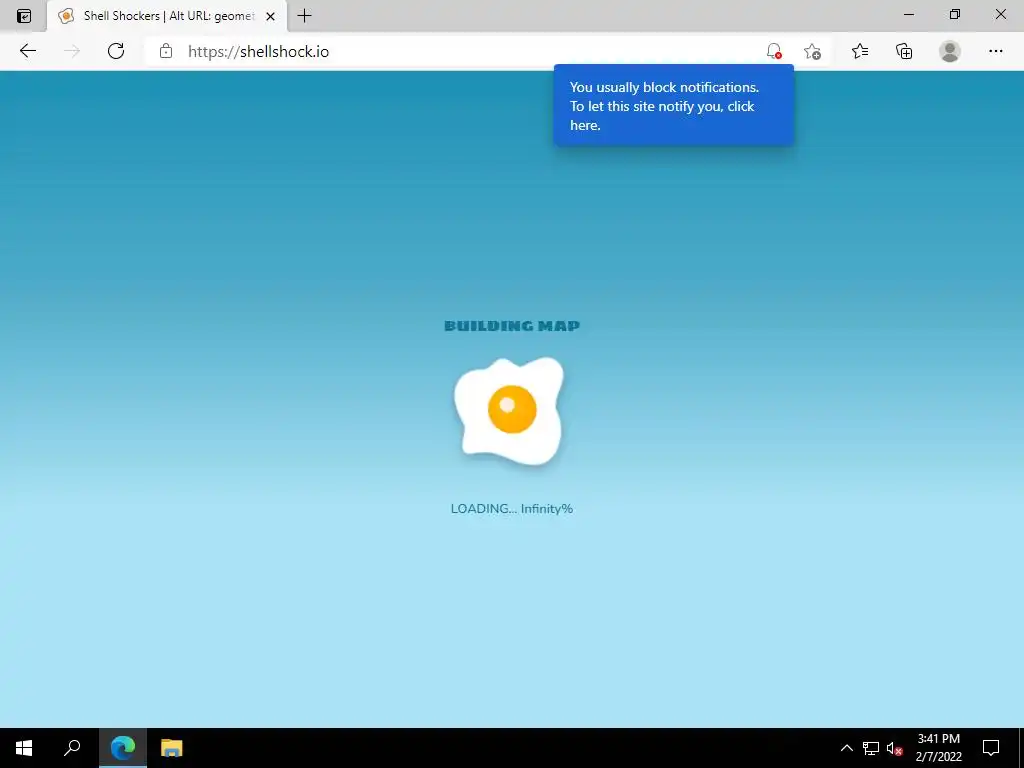
Task: Open Windows taskbar search
Action: point(72,748)
